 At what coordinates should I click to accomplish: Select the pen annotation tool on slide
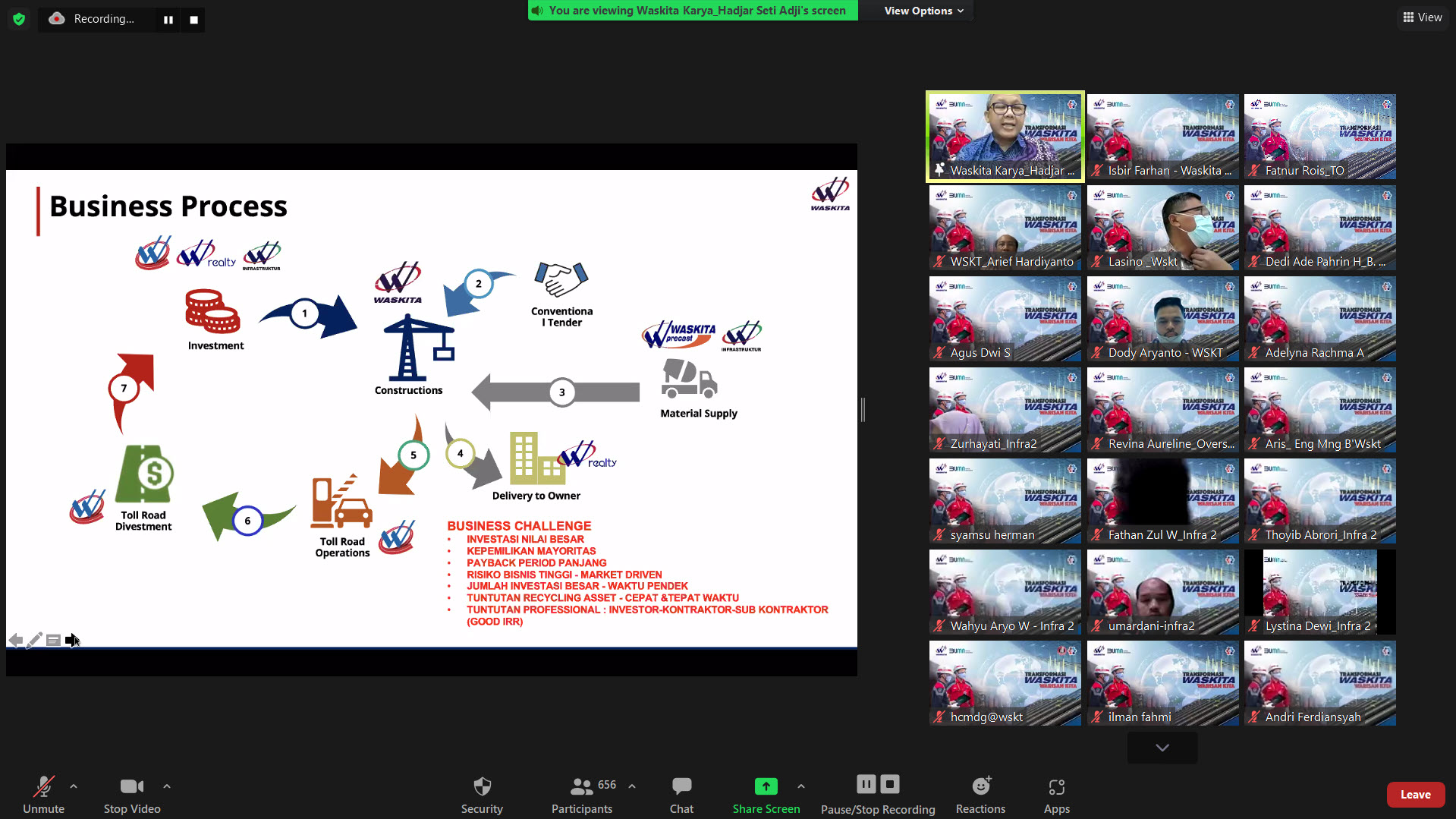coord(34,640)
